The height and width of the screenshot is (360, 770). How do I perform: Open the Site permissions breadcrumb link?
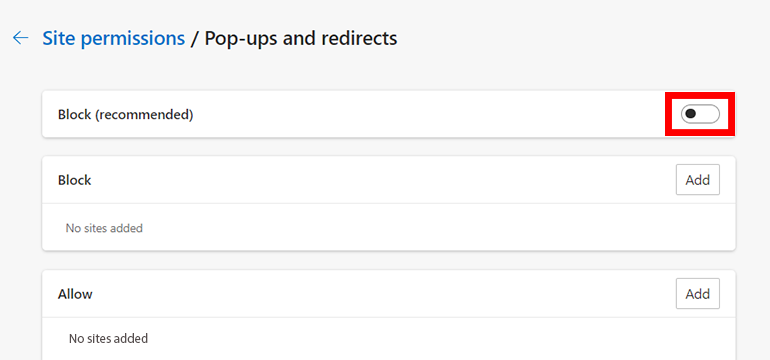(x=113, y=38)
